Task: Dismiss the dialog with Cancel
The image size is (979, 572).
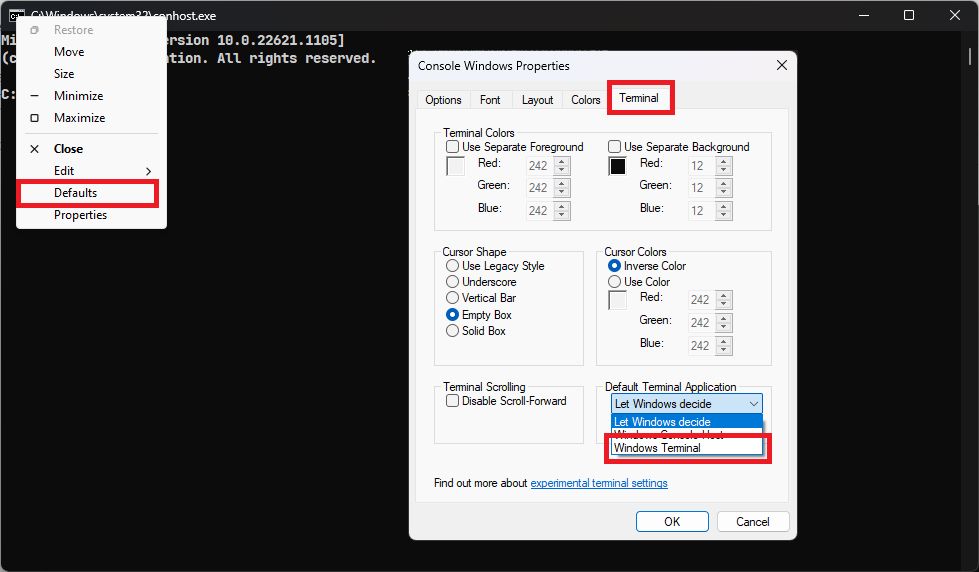Action: (752, 521)
